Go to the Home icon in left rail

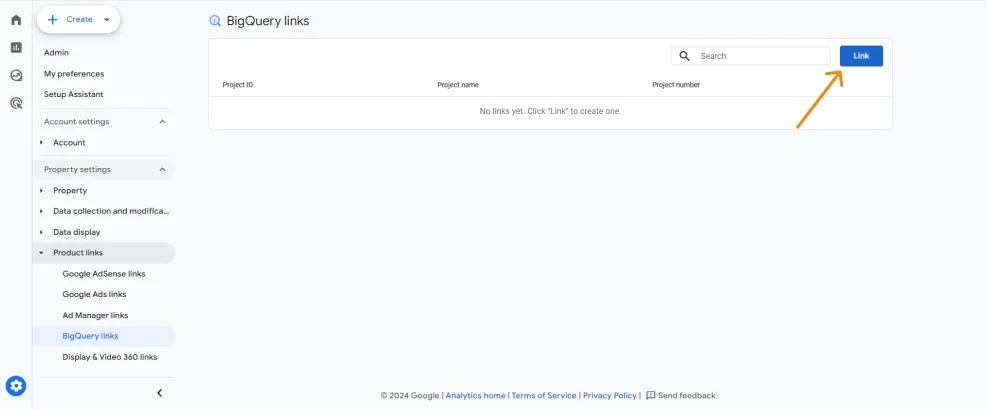click(x=16, y=20)
